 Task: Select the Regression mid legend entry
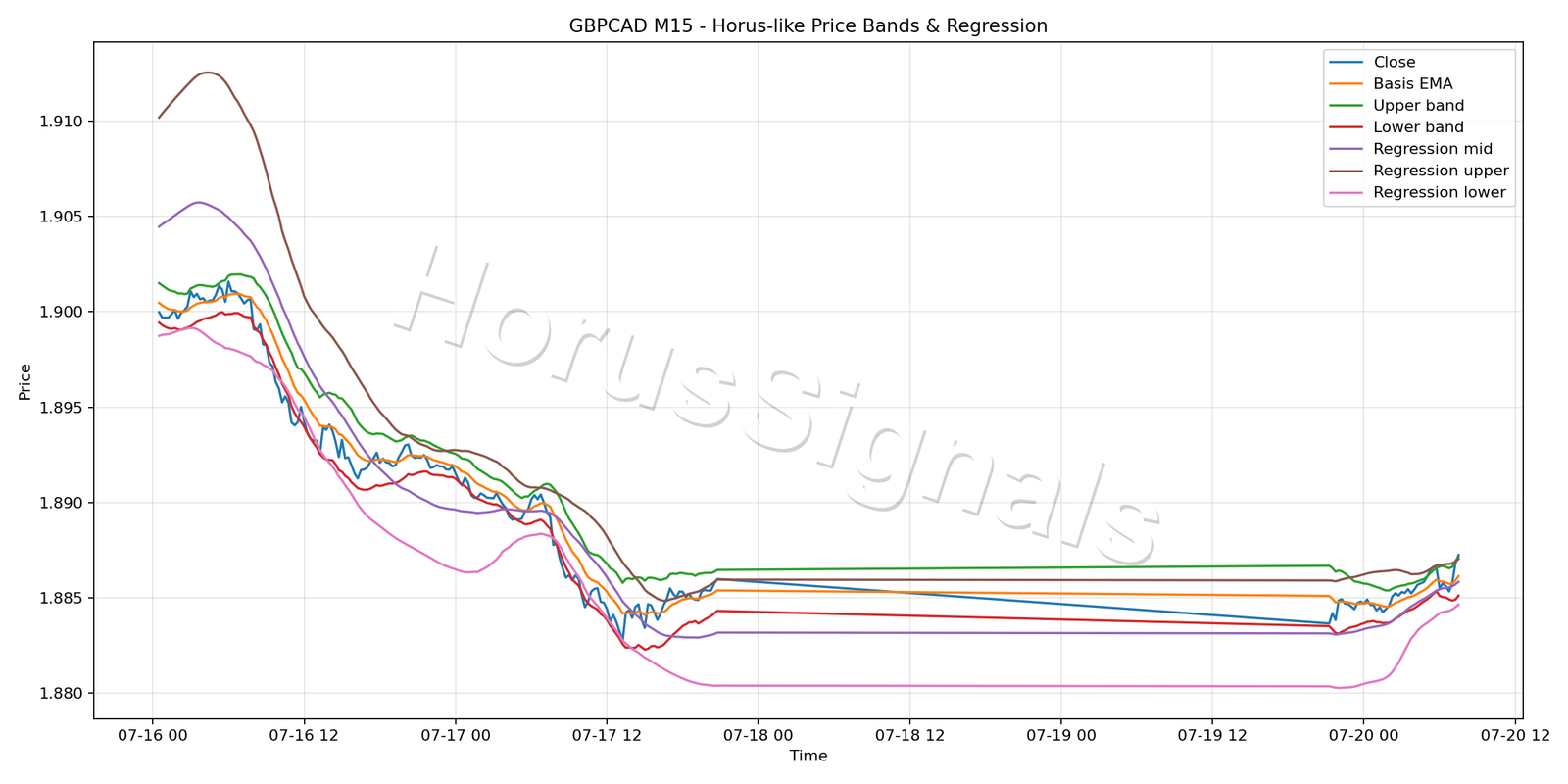click(1411, 149)
